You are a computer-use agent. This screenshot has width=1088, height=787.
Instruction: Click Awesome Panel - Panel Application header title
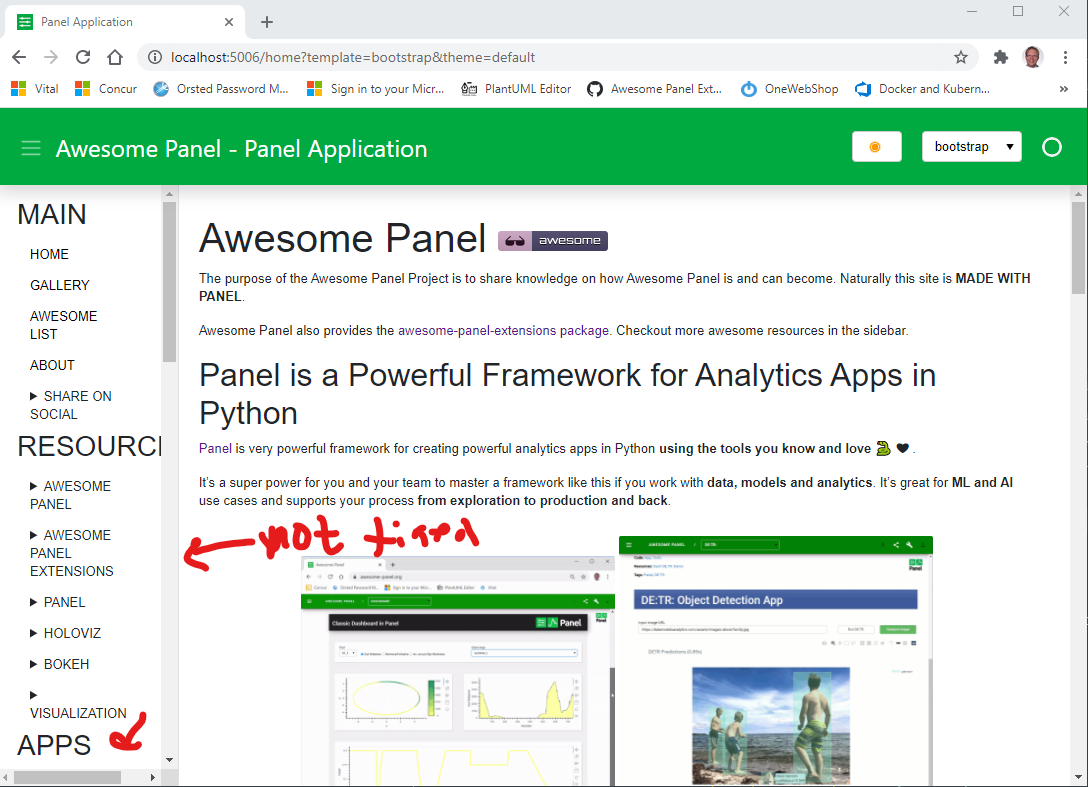point(241,149)
